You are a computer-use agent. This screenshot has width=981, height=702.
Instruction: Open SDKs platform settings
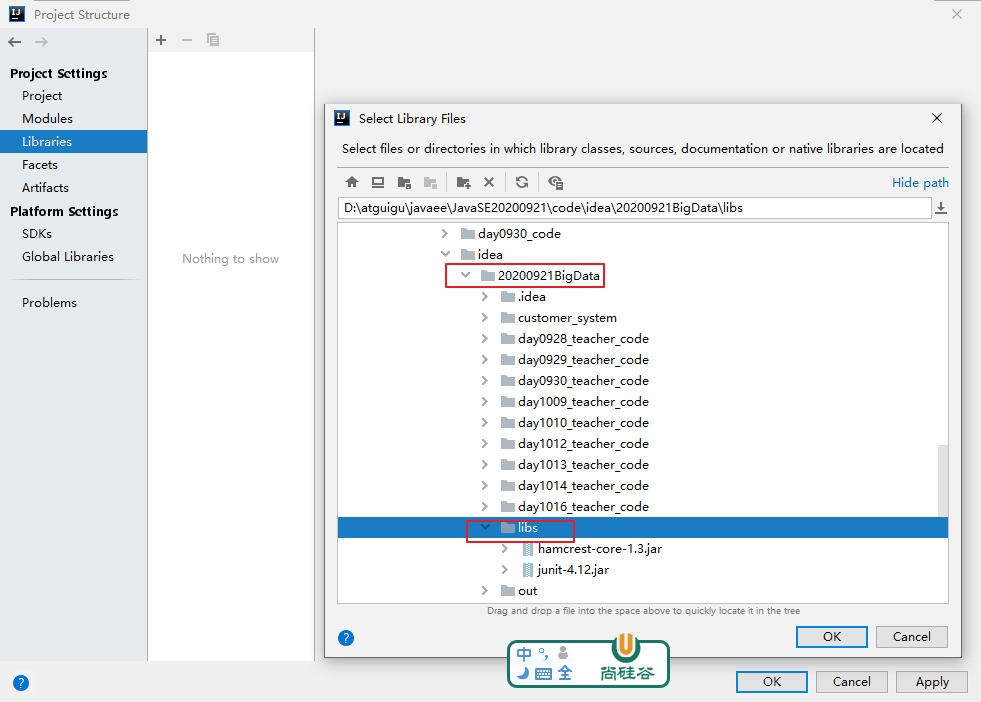click(x=37, y=233)
